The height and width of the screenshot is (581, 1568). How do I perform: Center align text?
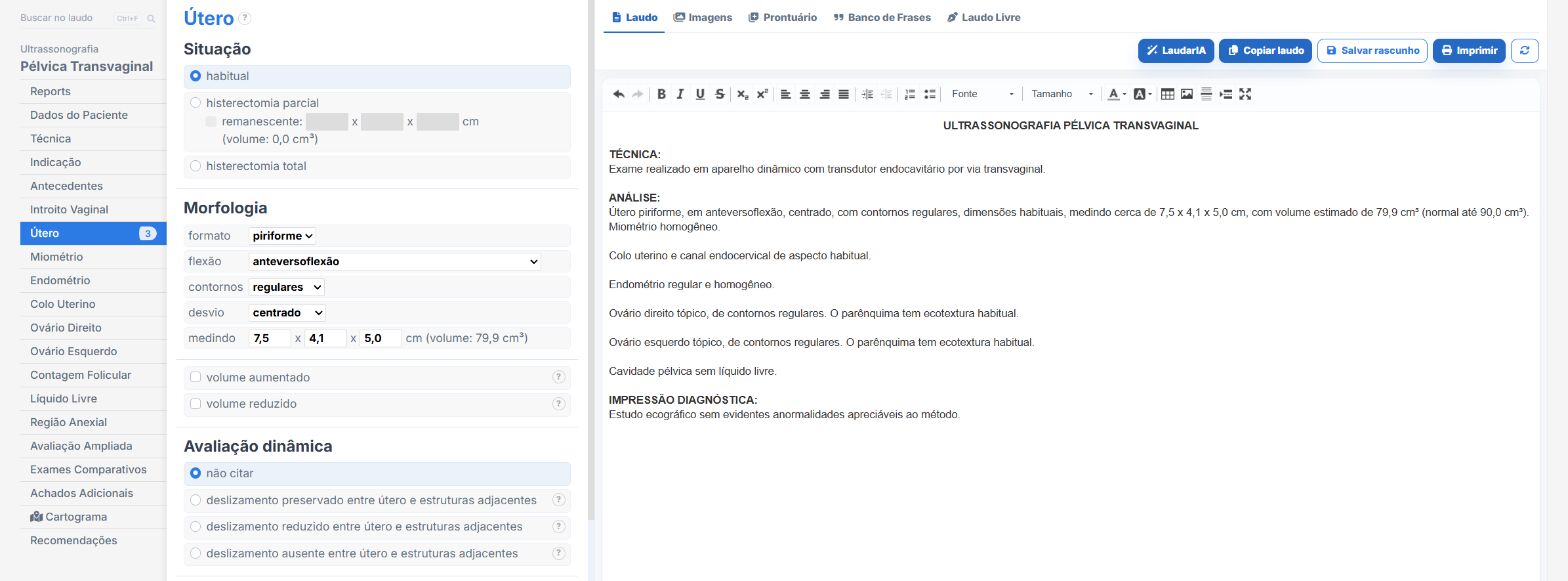coord(805,94)
